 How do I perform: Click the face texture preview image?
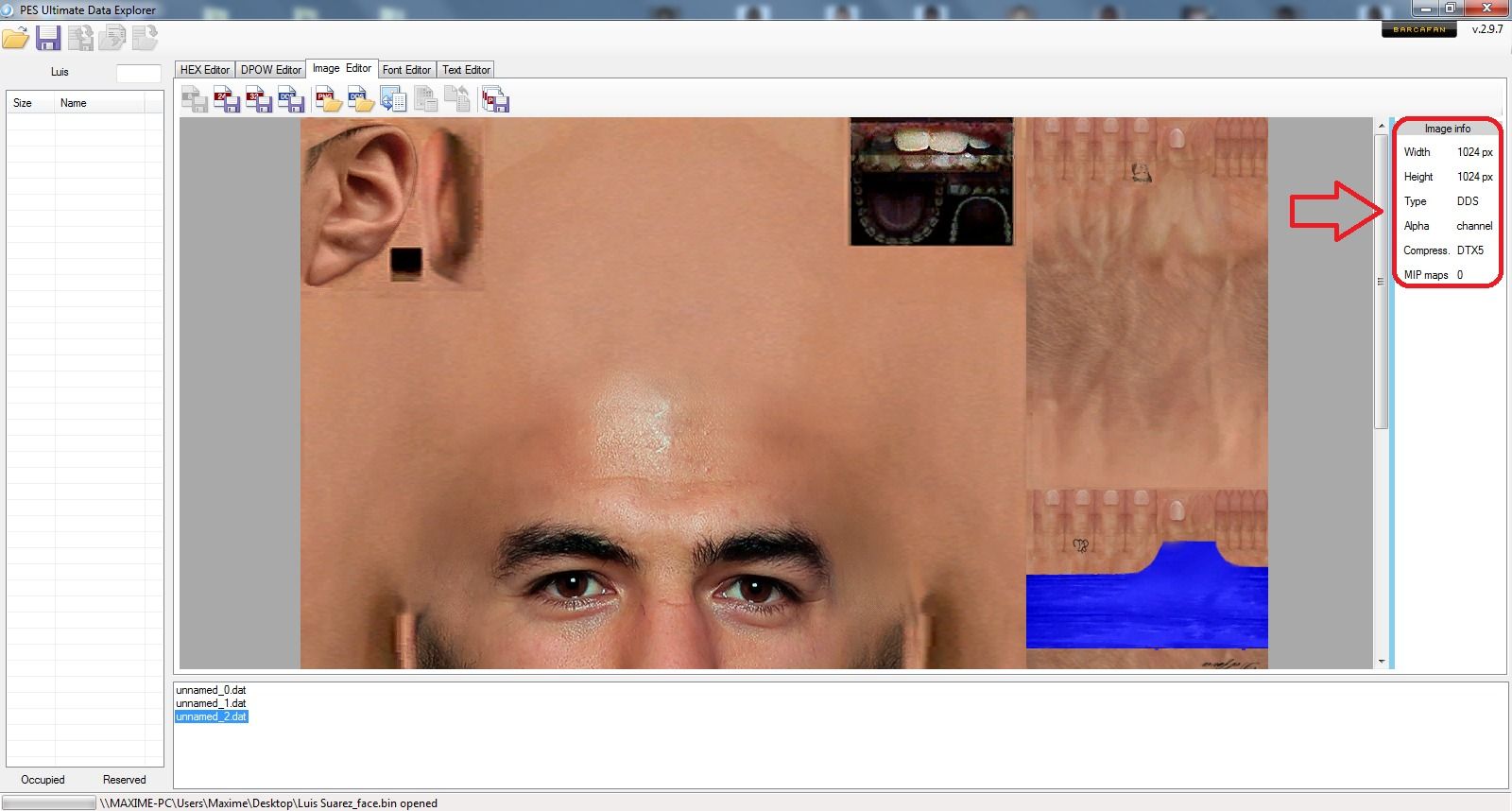point(783,393)
